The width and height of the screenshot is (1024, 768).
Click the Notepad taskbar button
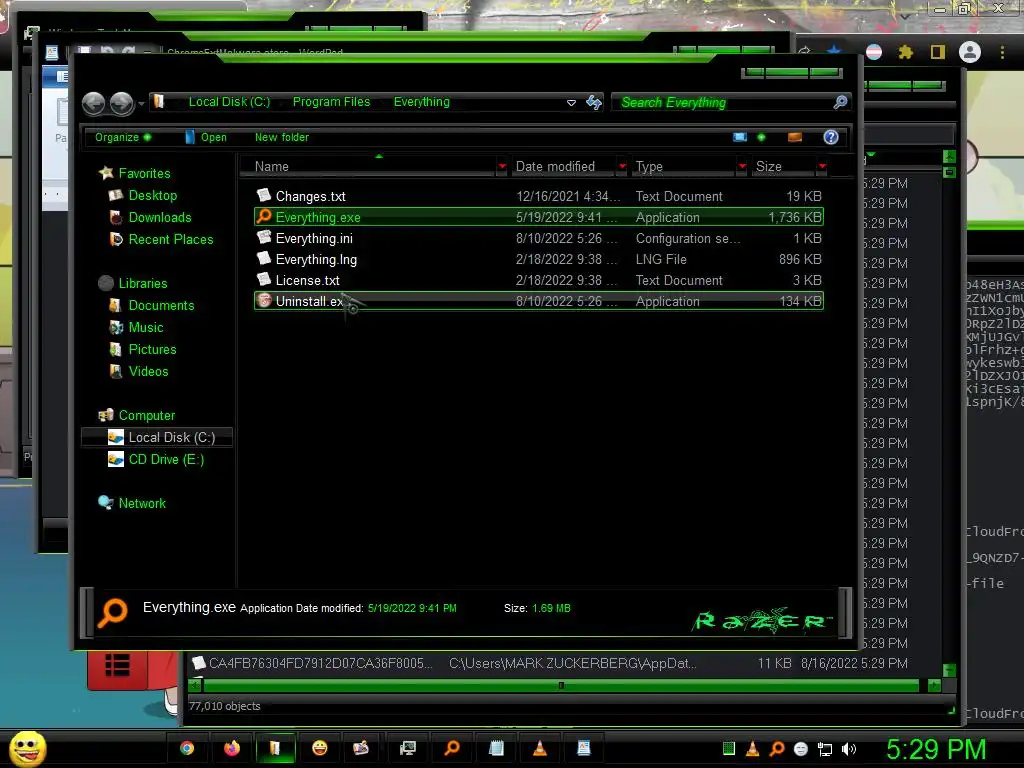click(496, 748)
